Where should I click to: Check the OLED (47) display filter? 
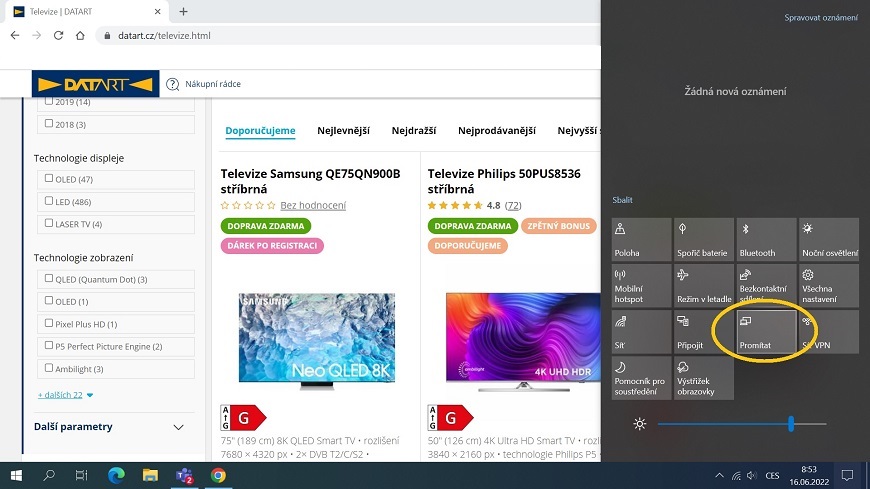[49, 178]
